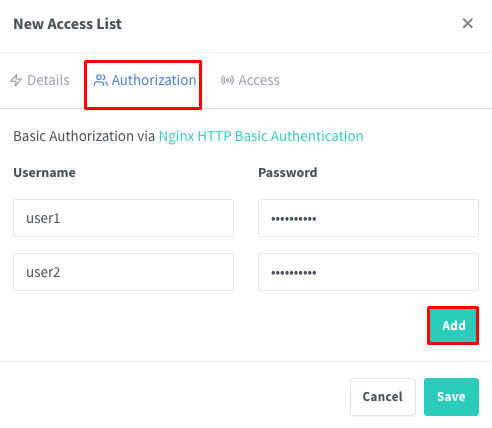This screenshot has height=428, width=492.
Task: Focus the password field for user1
Action: click(368, 218)
